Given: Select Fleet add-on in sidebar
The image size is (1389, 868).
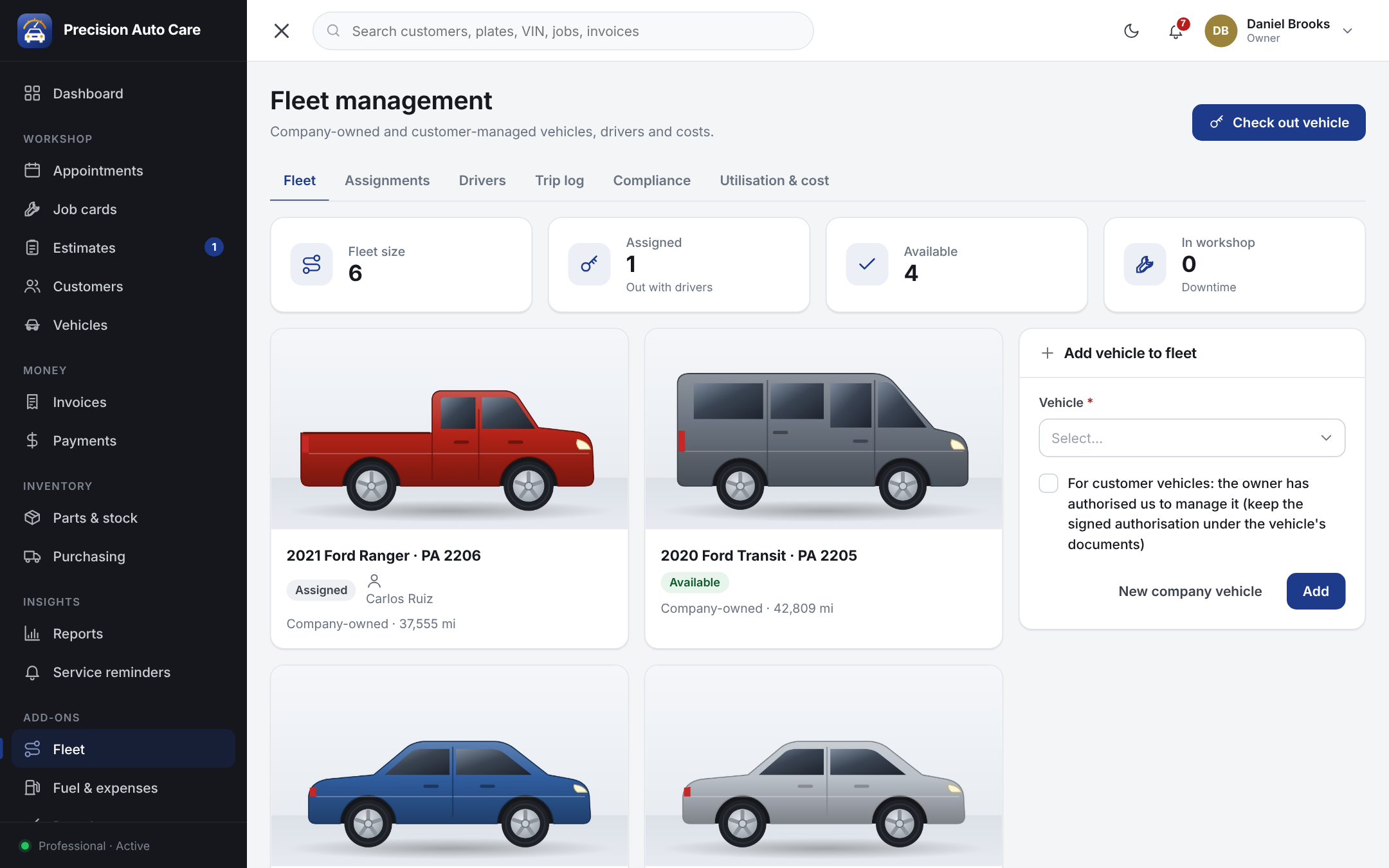Looking at the screenshot, I should click(123, 749).
